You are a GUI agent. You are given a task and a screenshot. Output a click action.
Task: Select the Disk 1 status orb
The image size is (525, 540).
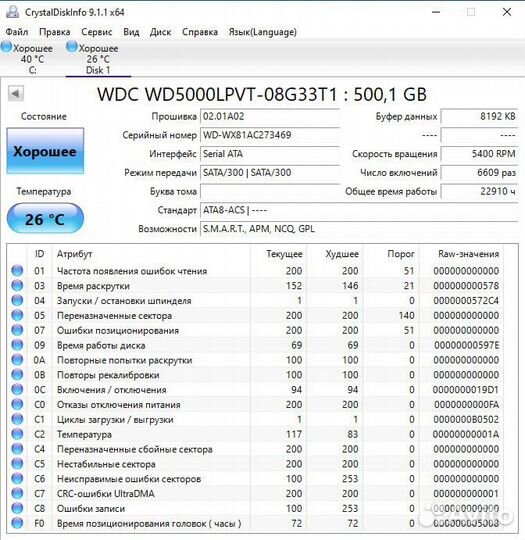click(x=72, y=47)
